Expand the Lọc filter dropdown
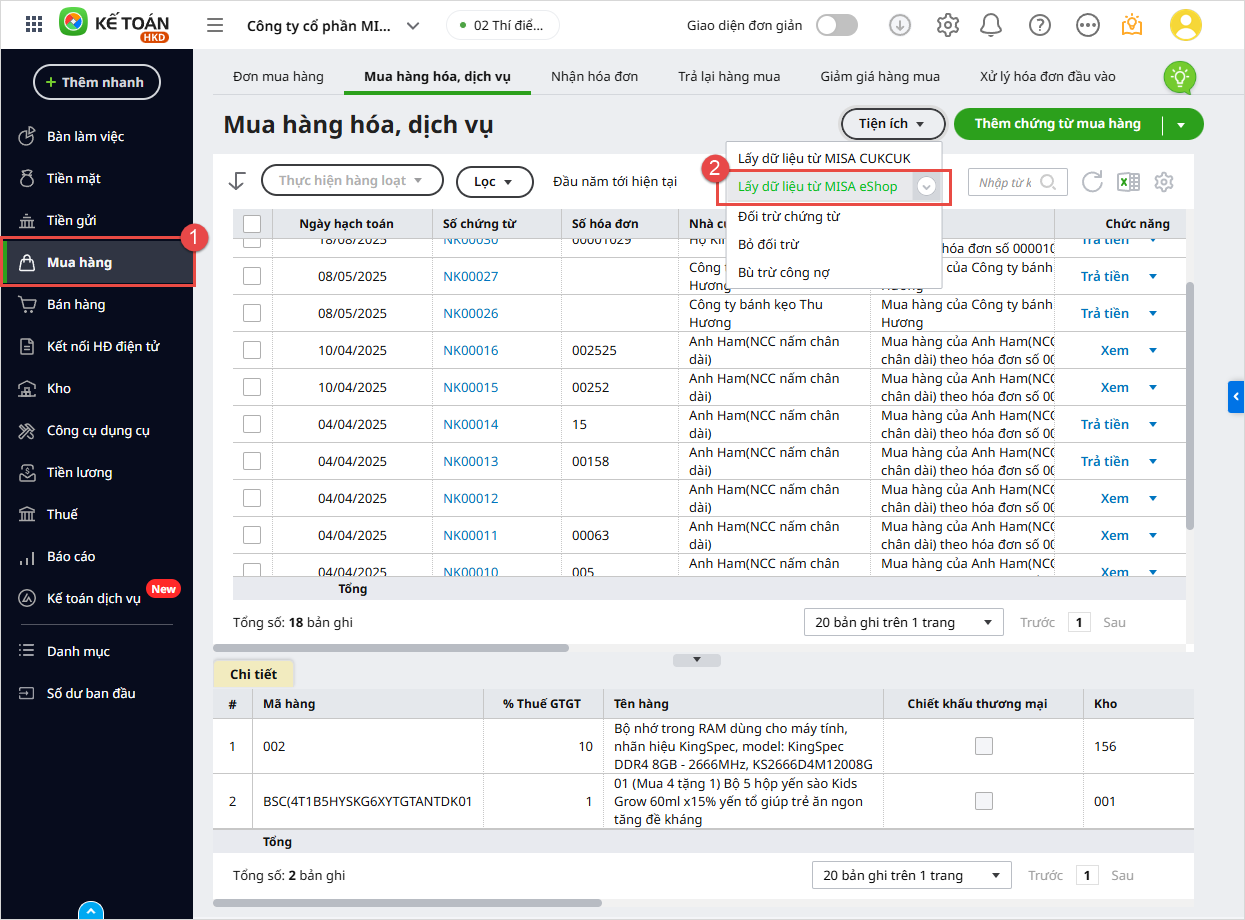The image size is (1245, 920). (x=494, y=181)
